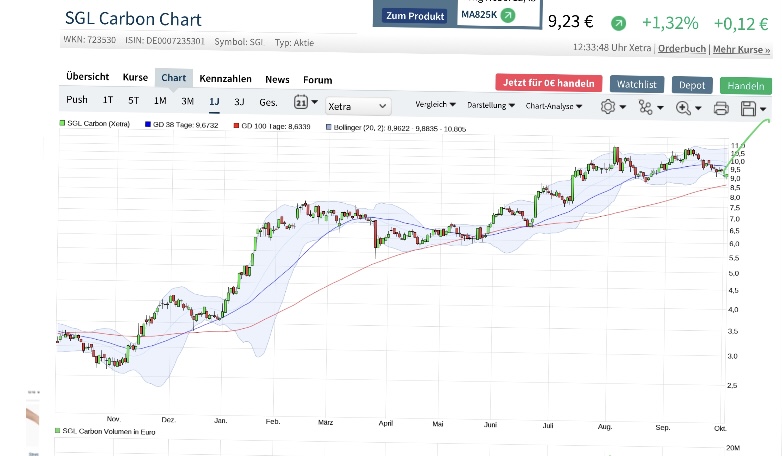Open the Xetra exchange dropdown

[357, 106]
